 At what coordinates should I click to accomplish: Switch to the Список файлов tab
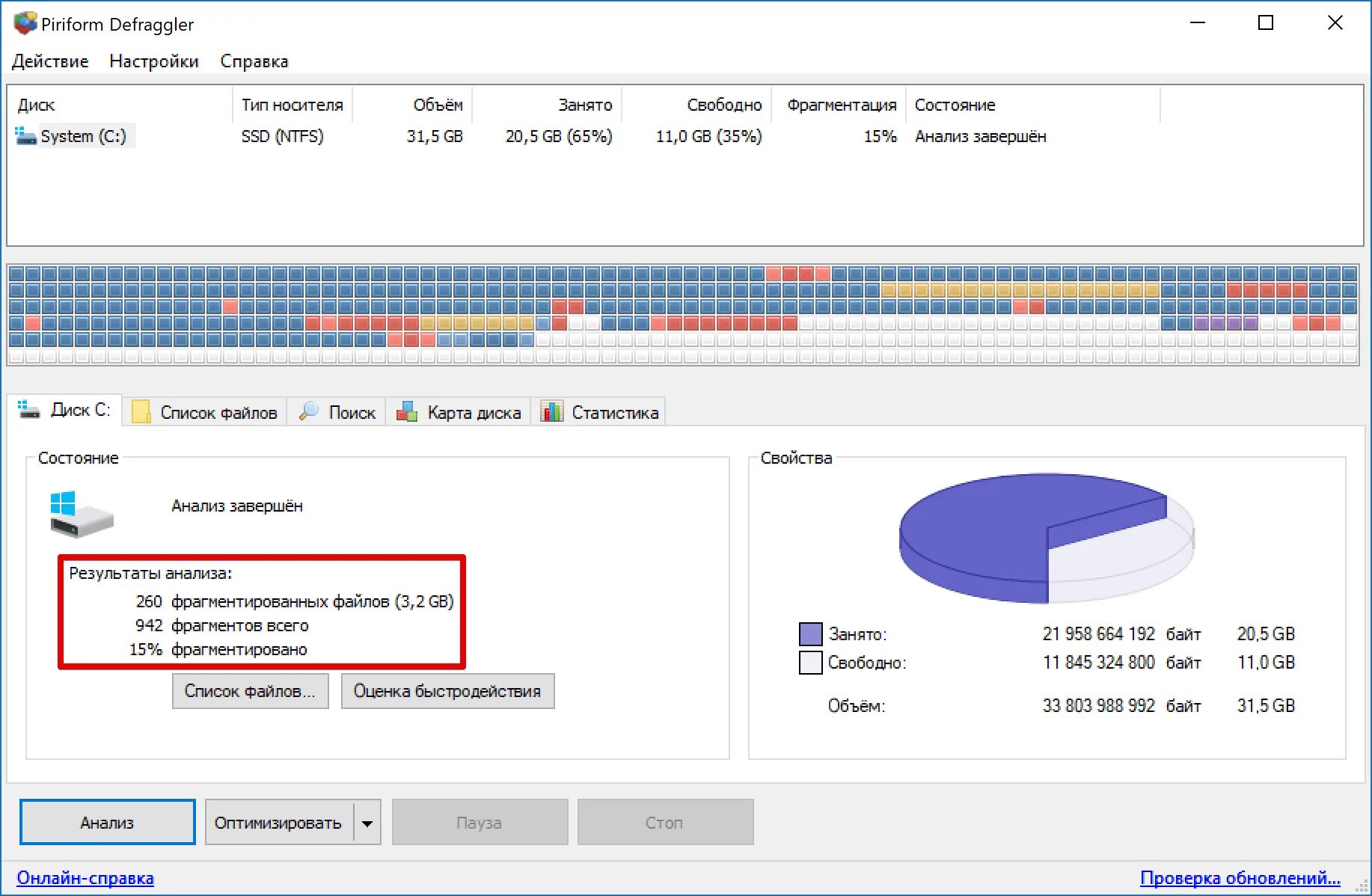click(204, 412)
